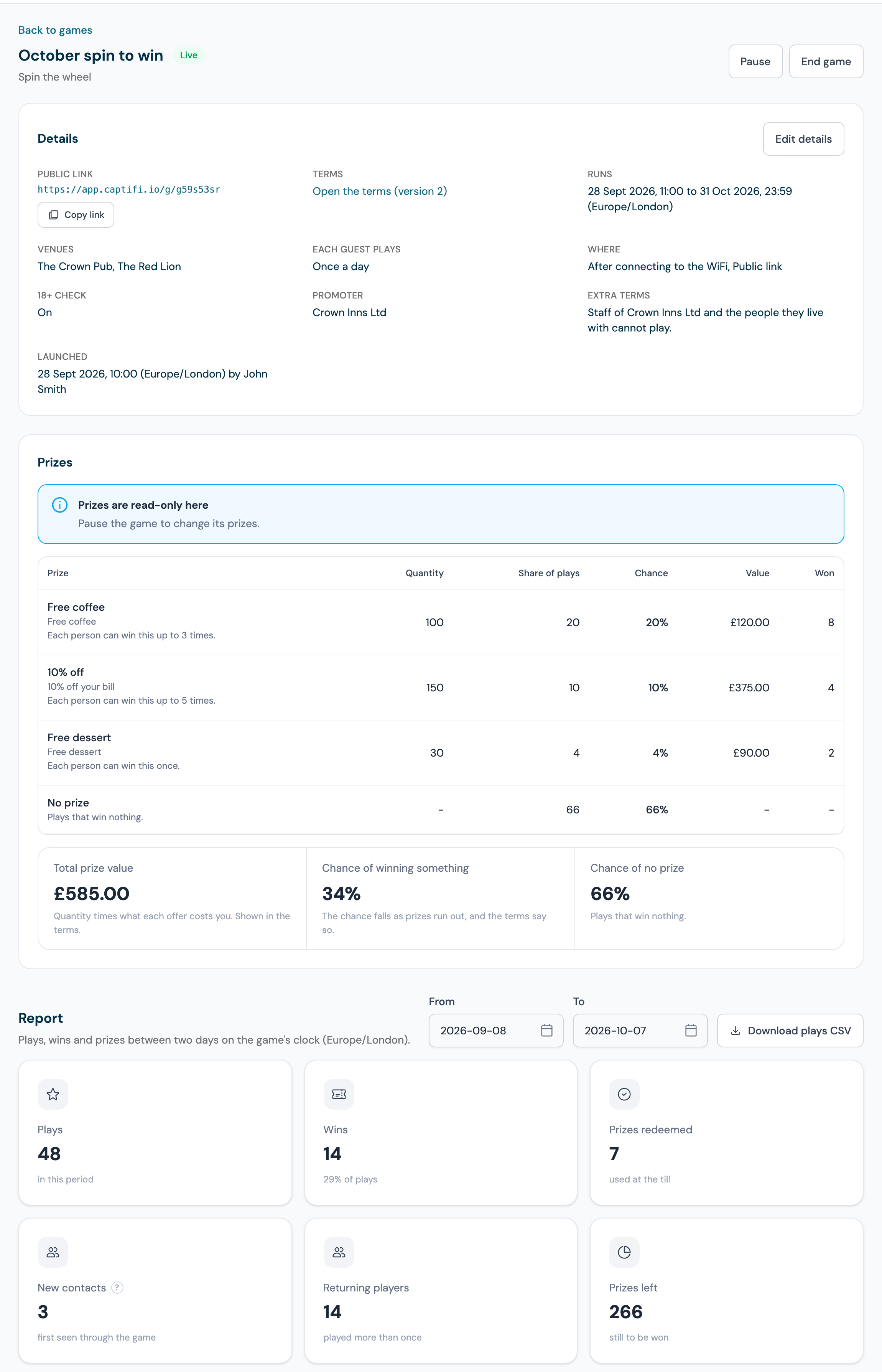Click the star icon on Plays card
Screen dimensions: 882x1372
(x=53, y=1094)
